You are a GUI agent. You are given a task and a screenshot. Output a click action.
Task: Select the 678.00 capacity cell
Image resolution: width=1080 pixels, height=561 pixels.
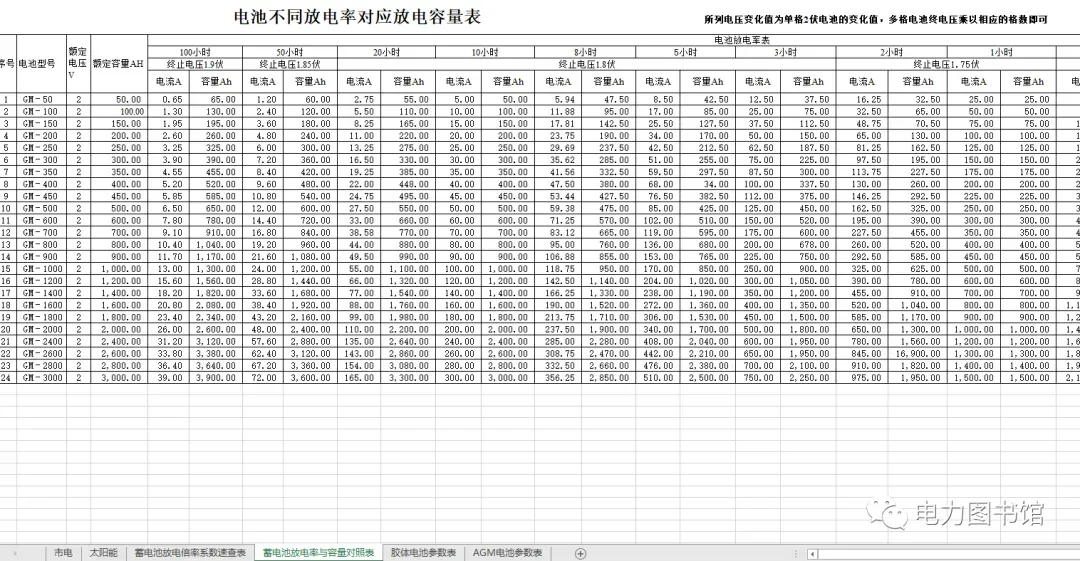pos(808,245)
